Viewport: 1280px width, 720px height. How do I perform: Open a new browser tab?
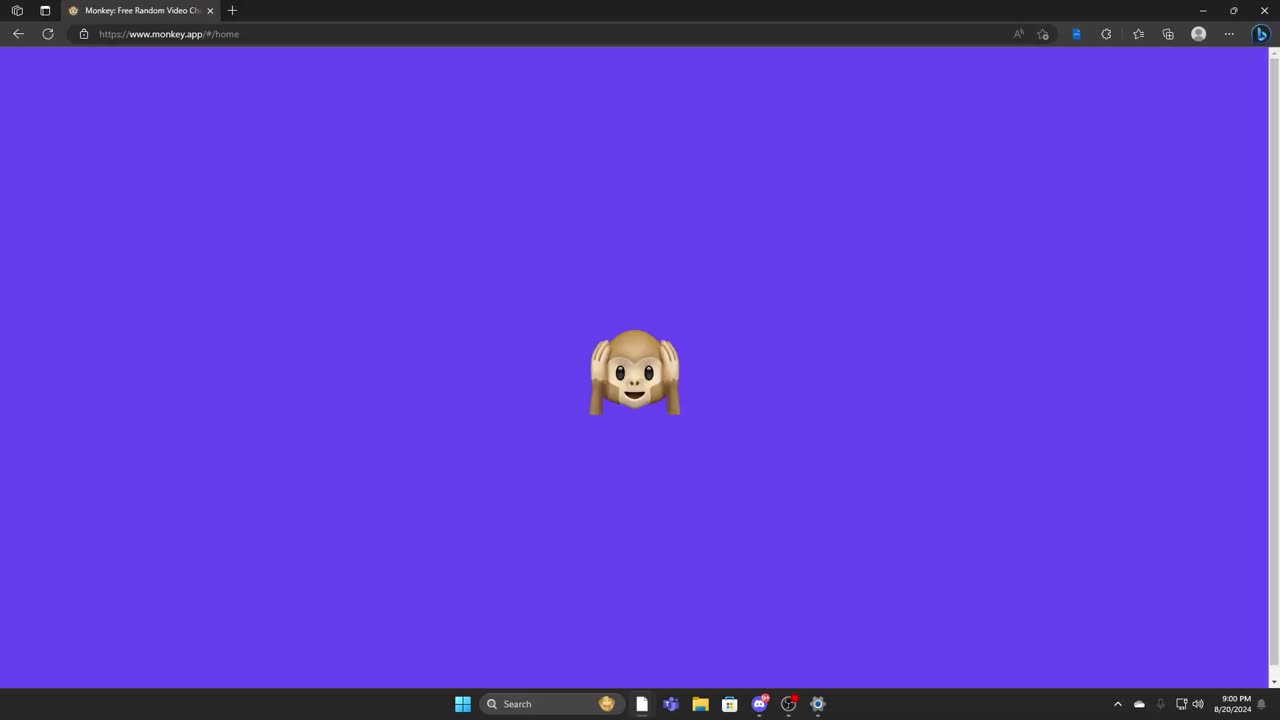232,10
